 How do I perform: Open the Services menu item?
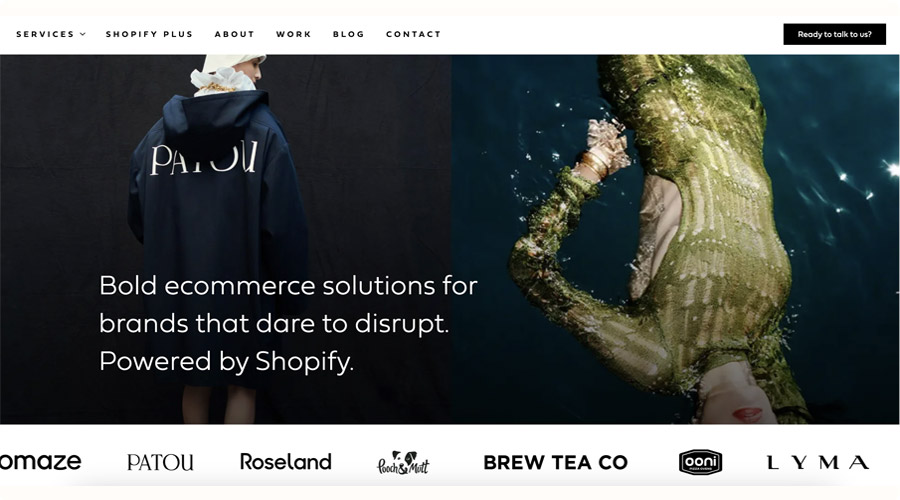[x=51, y=34]
